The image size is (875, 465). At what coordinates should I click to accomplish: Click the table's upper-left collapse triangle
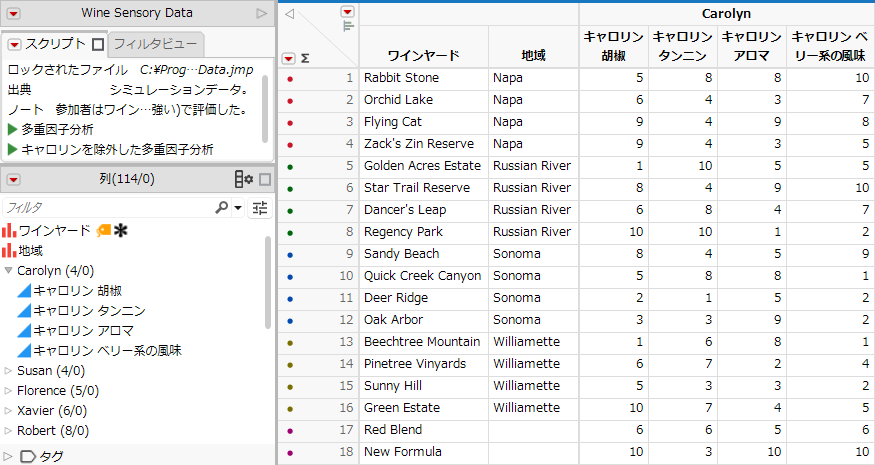(289, 14)
